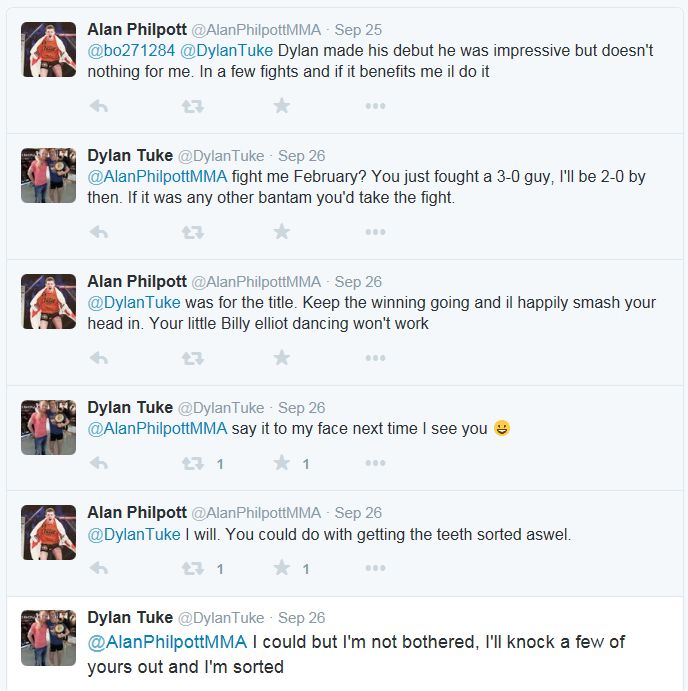Favorite the "teeth sorted aswel" tweet
Screen dimensions: 688x691
coord(282,568)
